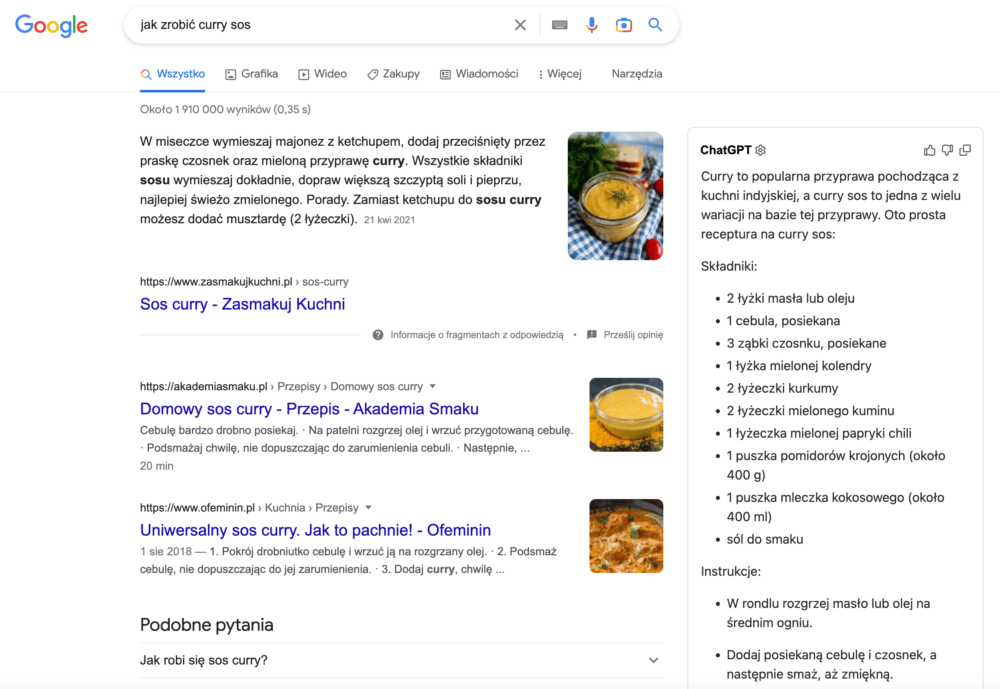Open ChatGPT panel settings gear
The image size is (1000, 689).
(x=761, y=151)
